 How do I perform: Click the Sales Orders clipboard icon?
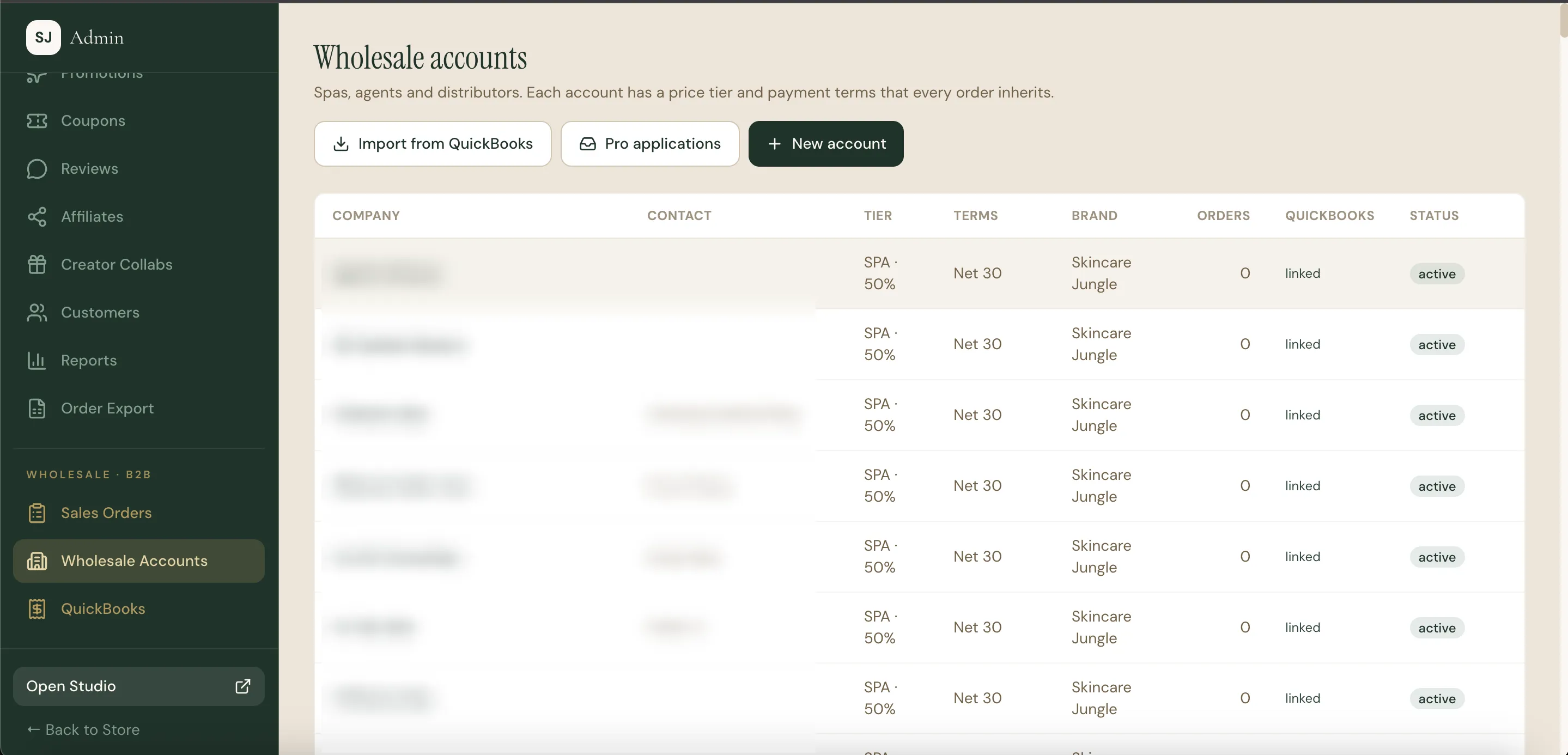pos(37,513)
